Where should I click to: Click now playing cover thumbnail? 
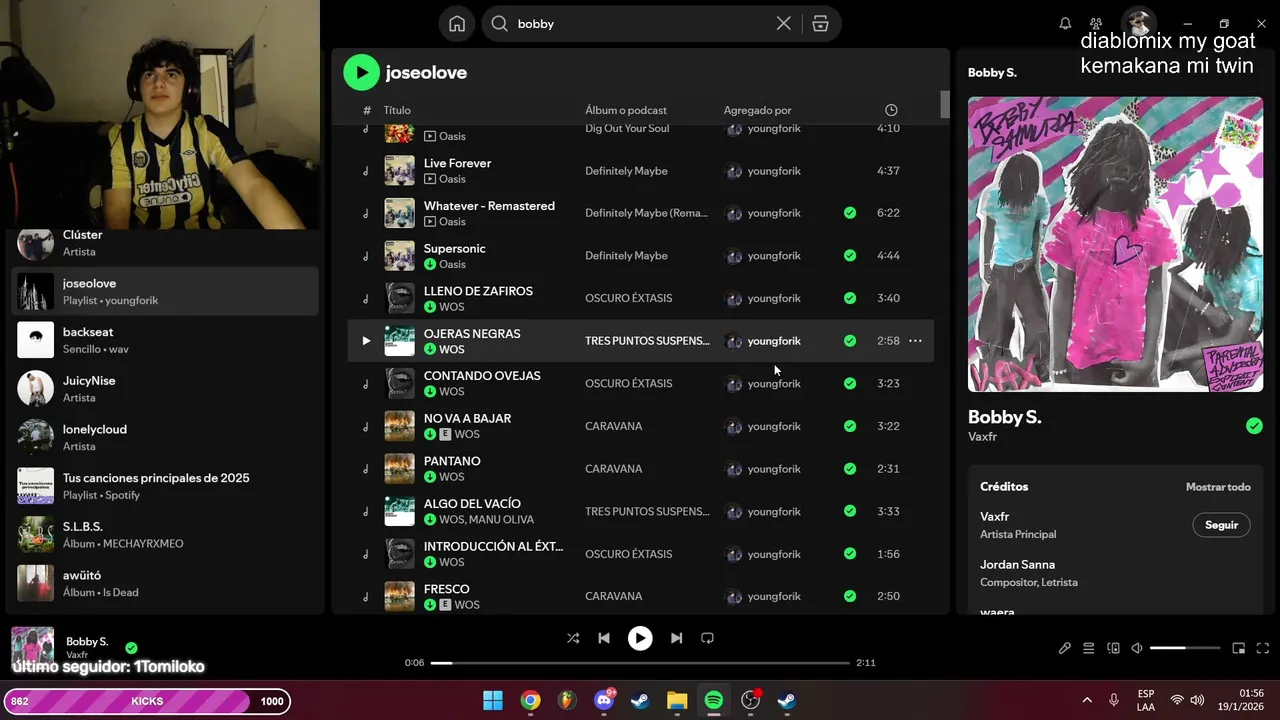[32, 648]
